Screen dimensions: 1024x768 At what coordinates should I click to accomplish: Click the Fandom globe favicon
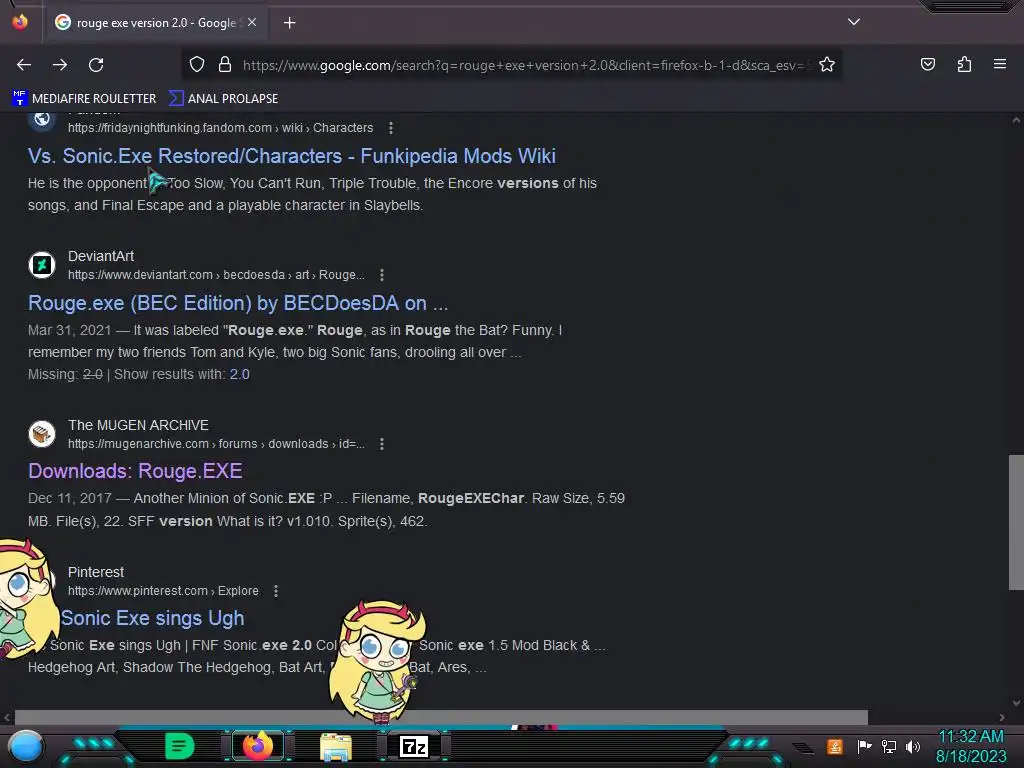42,121
